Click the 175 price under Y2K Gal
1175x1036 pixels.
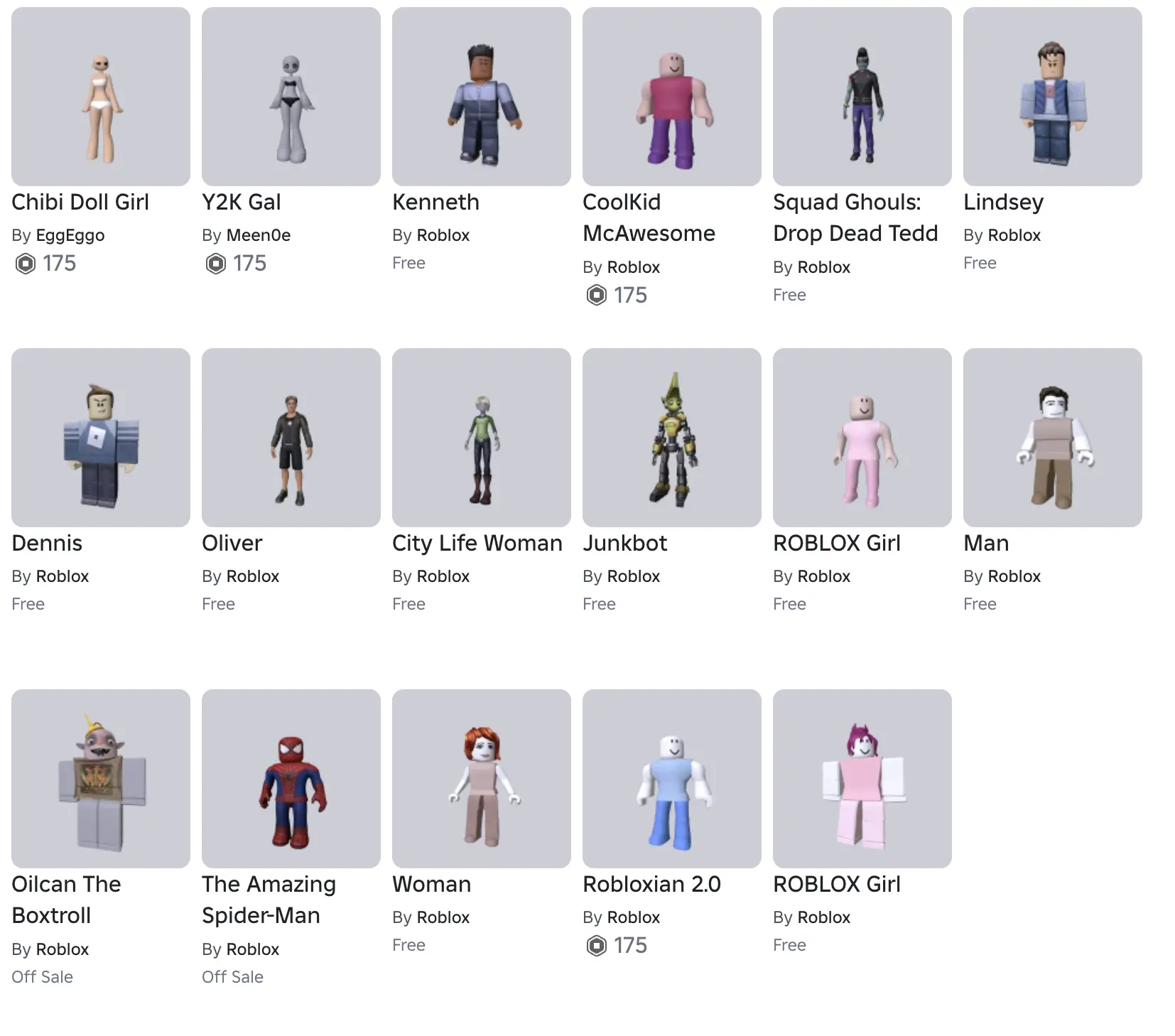tap(249, 264)
